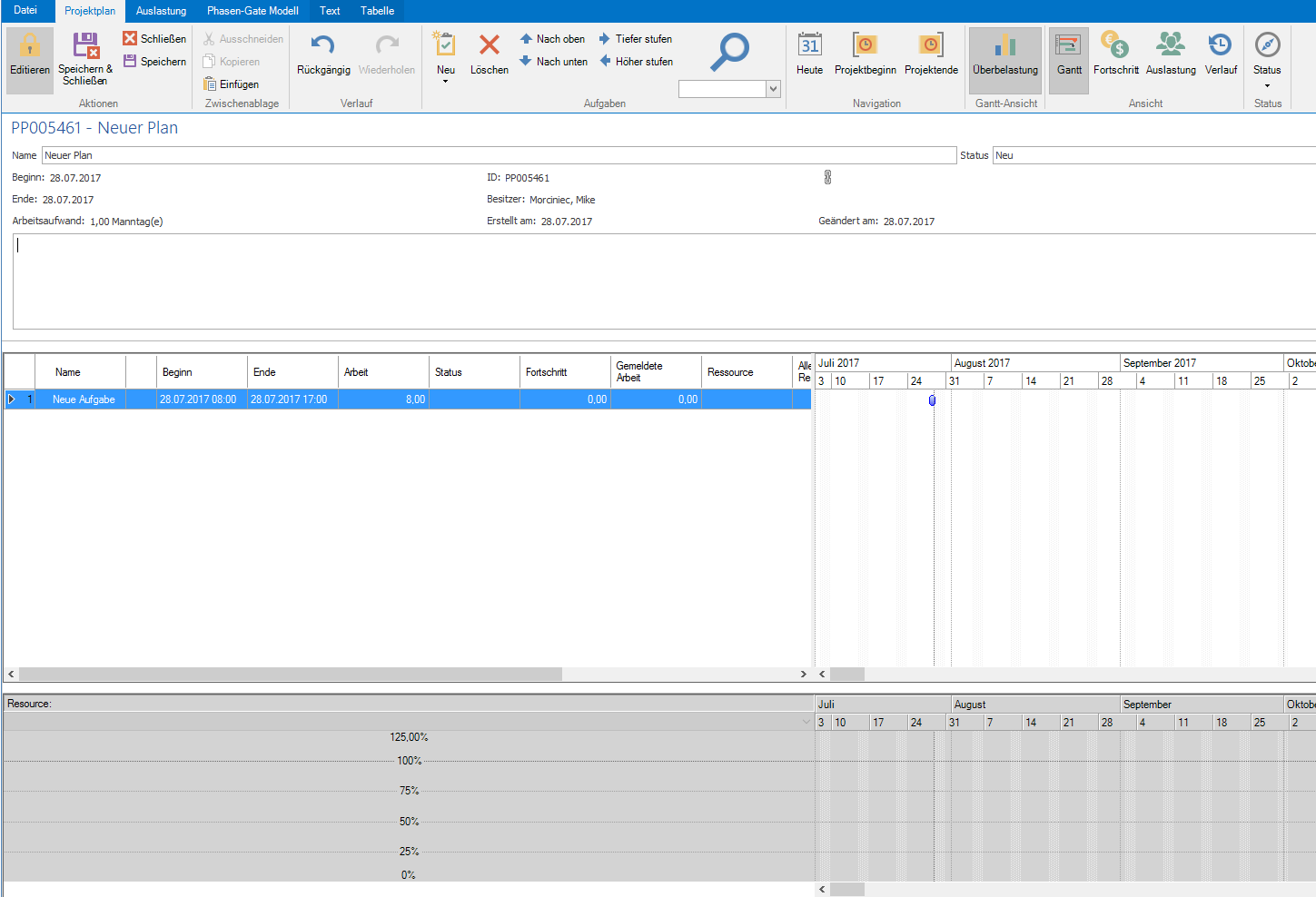Screen dimensions: 1316x897
Task: Switch to the Phasen-Gate Modell tab
Action: pos(252,11)
